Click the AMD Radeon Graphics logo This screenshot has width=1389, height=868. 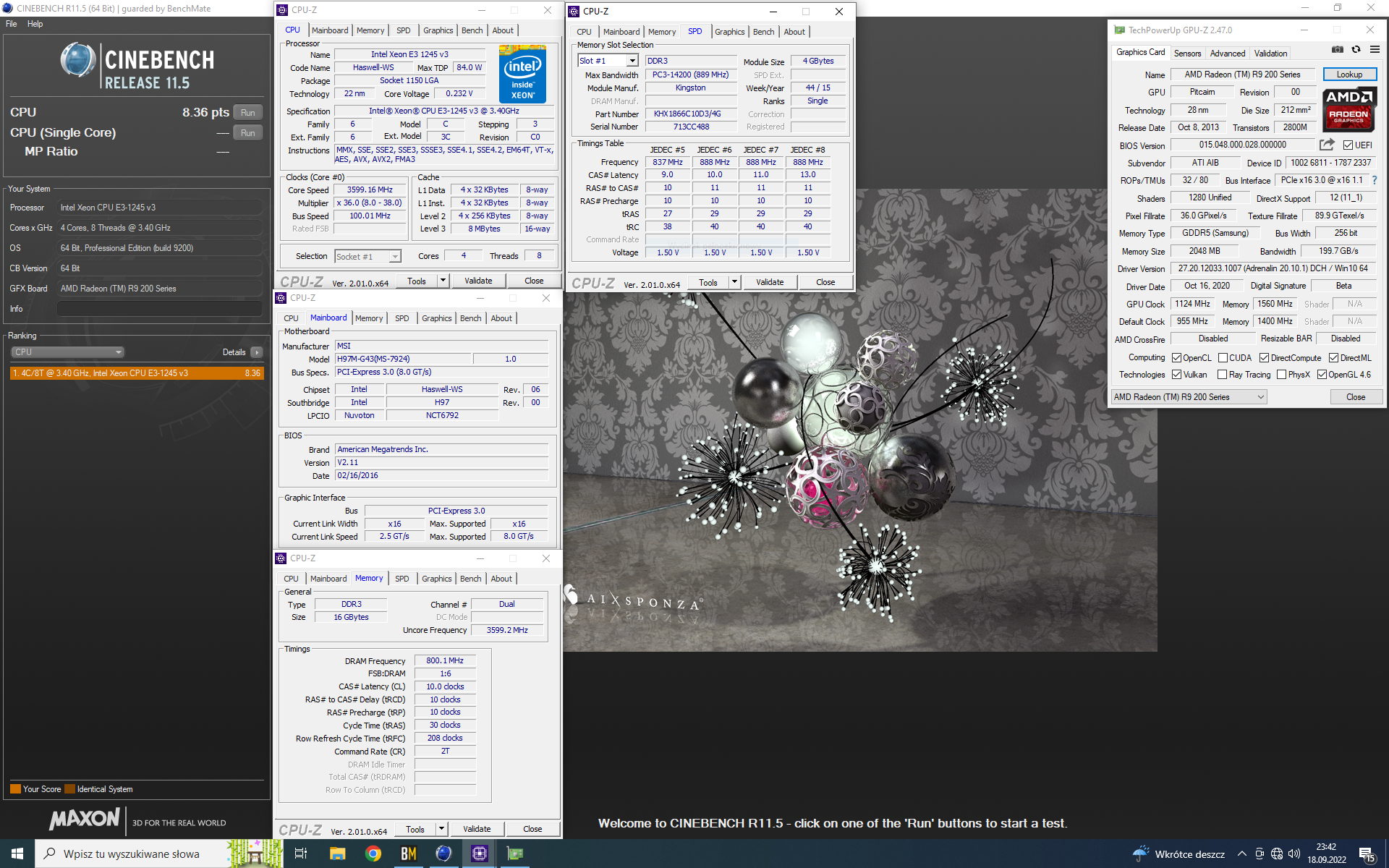(1348, 110)
